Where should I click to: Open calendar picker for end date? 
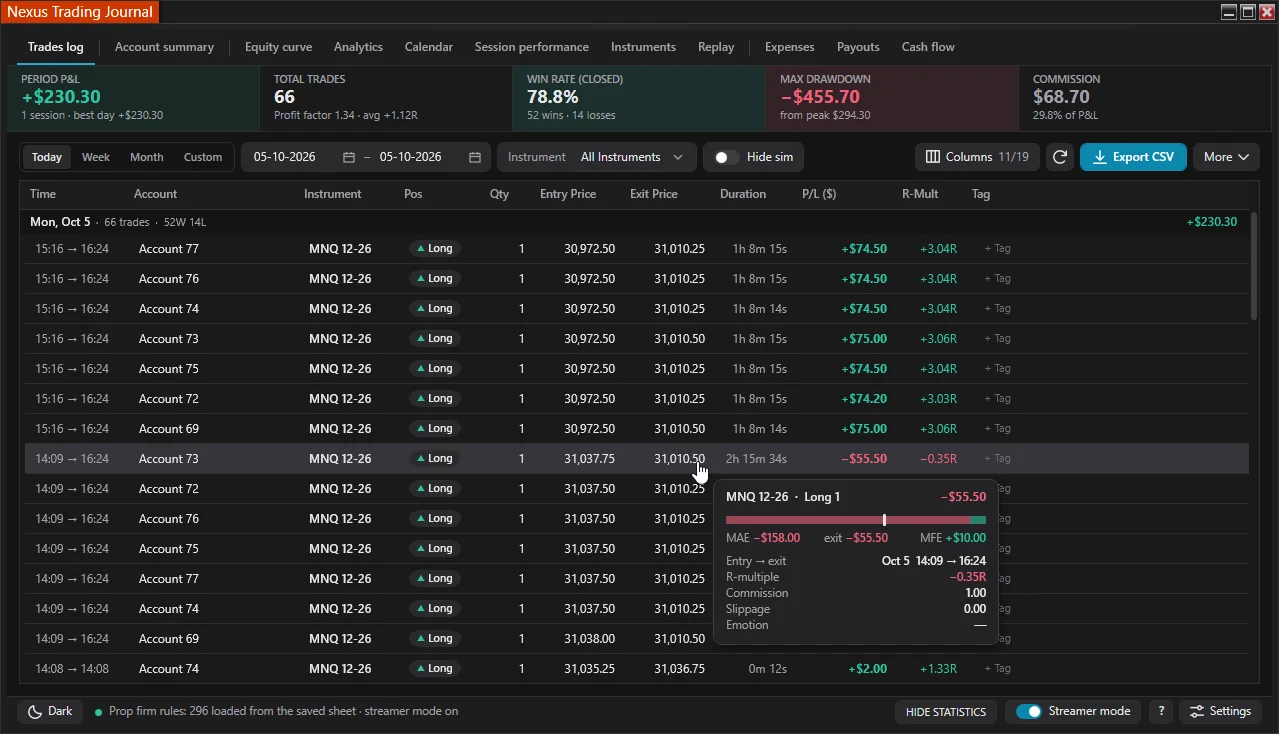(x=475, y=157)
